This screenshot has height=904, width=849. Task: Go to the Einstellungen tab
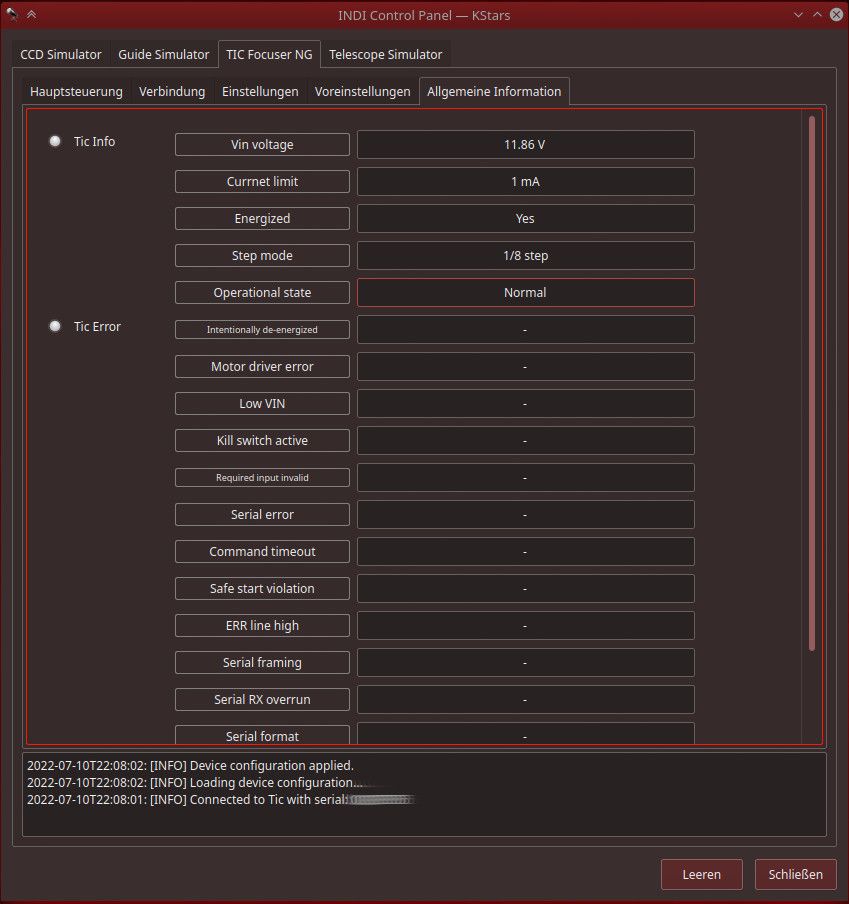click(x=260, y=91)
